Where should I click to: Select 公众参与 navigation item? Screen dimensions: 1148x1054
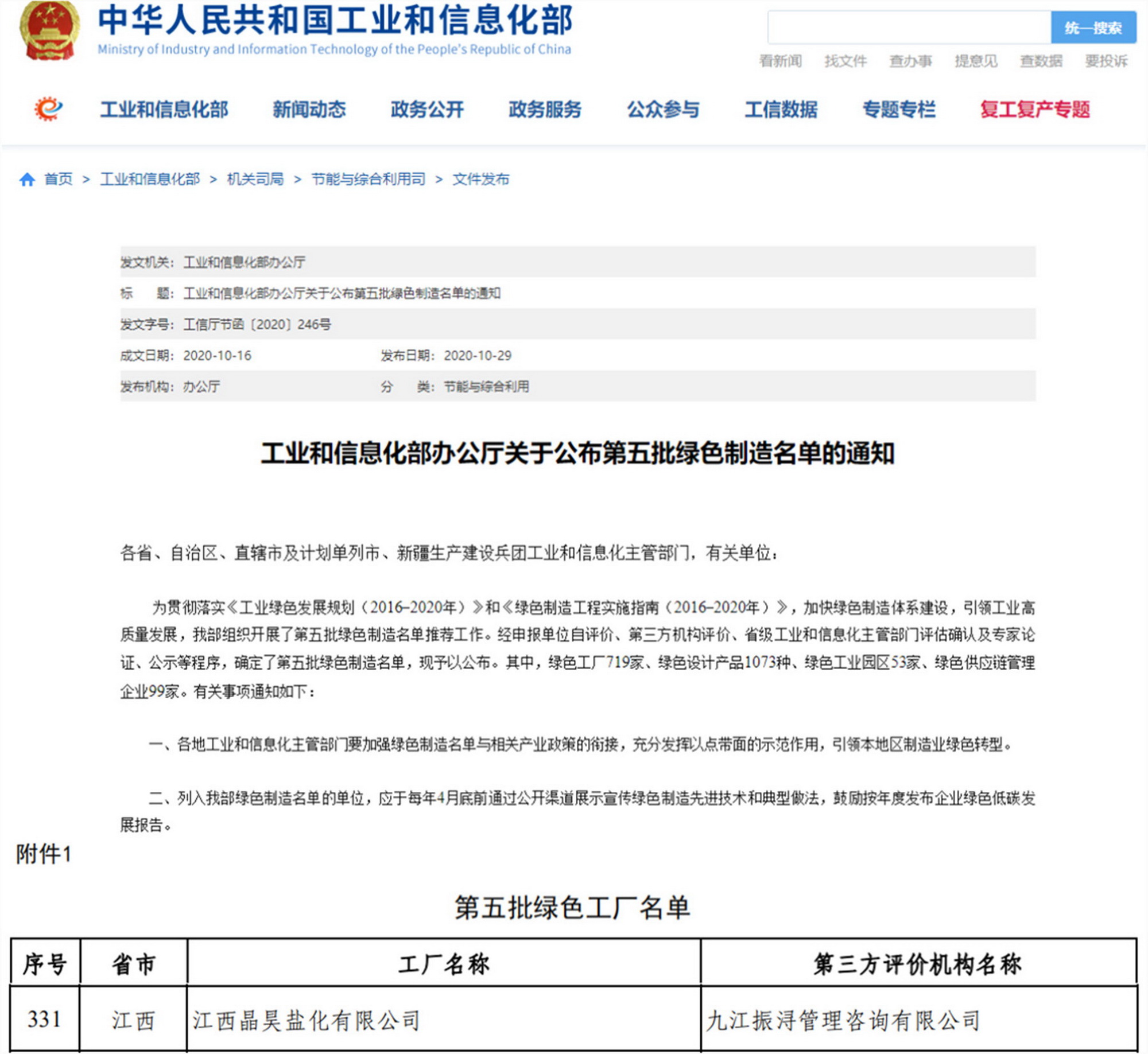(663, 109)
